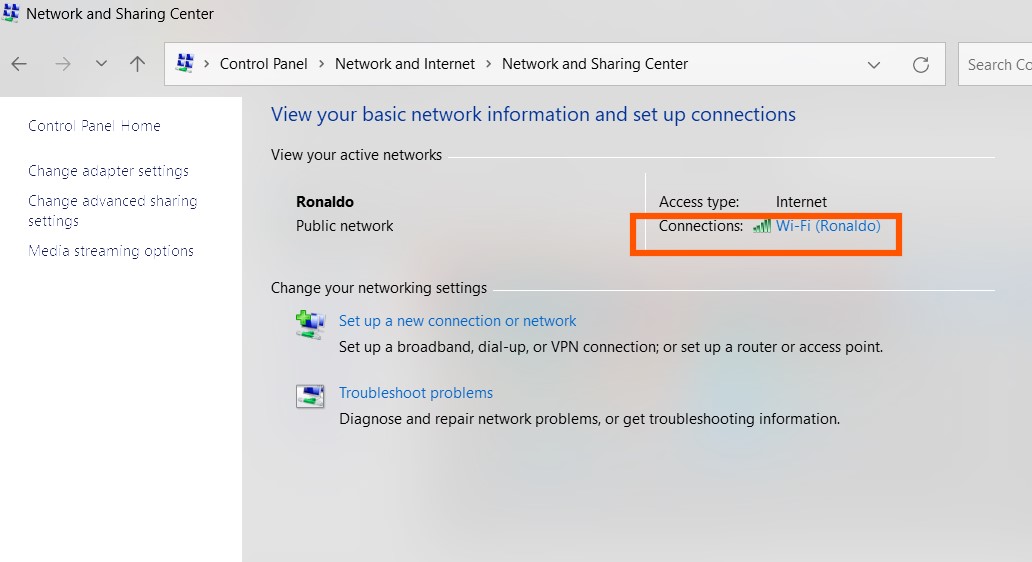Click the Troubleshoot problems icon

pos(310,396)
